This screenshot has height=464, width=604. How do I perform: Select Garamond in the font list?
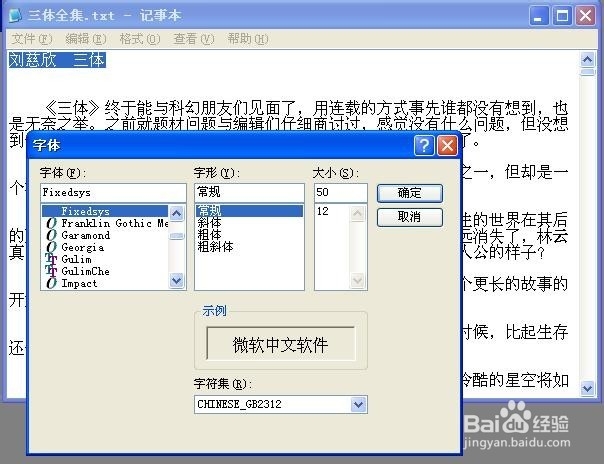click(105, 235)
